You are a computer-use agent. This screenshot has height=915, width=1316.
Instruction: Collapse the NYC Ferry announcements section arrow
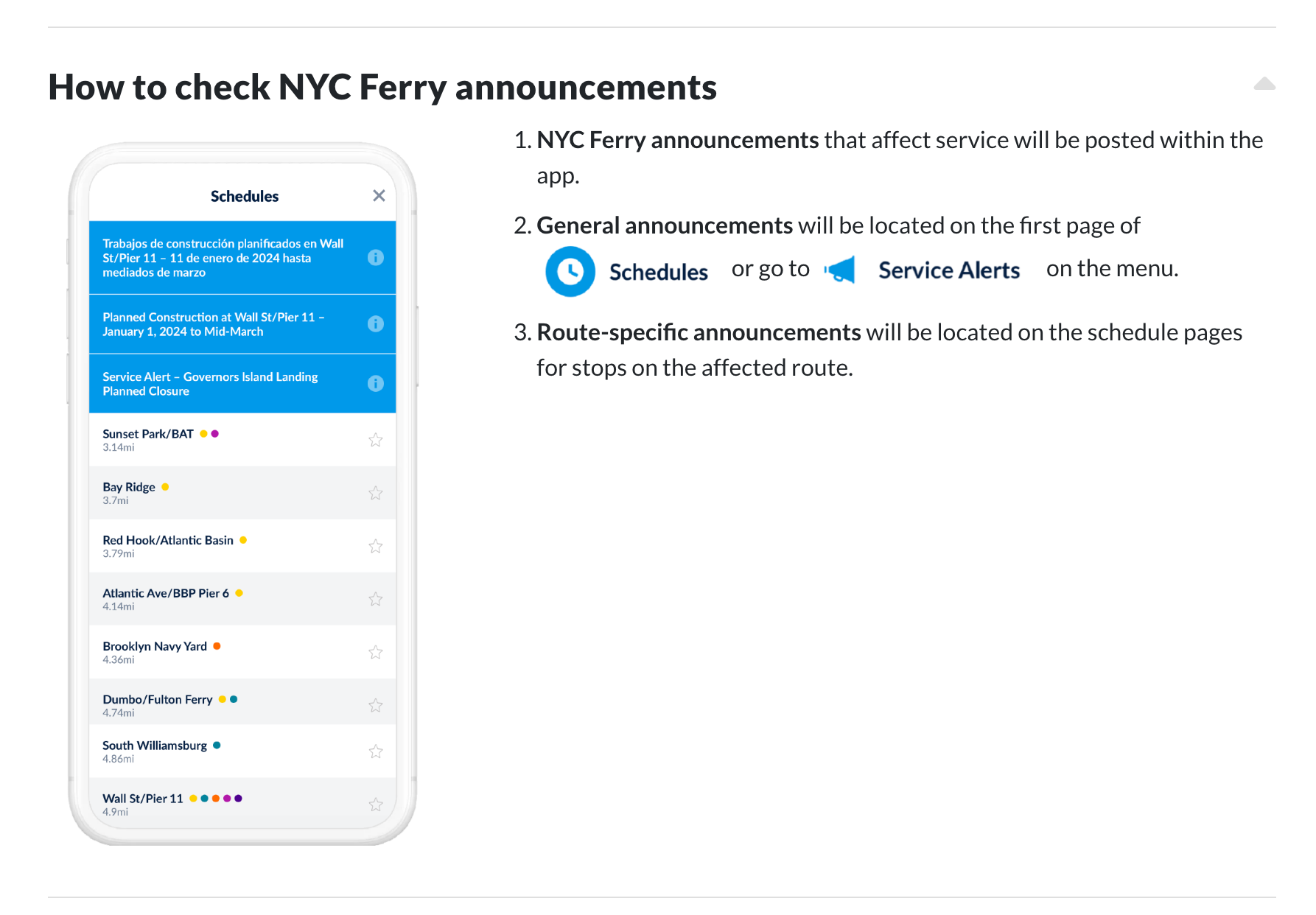tap(1264, 83)
